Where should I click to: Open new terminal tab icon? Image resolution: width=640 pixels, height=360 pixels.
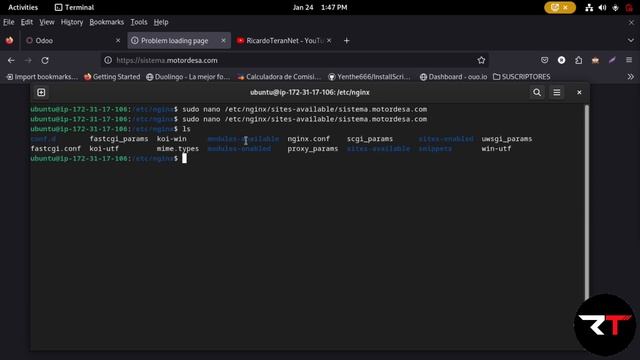(x=41, y=93)
